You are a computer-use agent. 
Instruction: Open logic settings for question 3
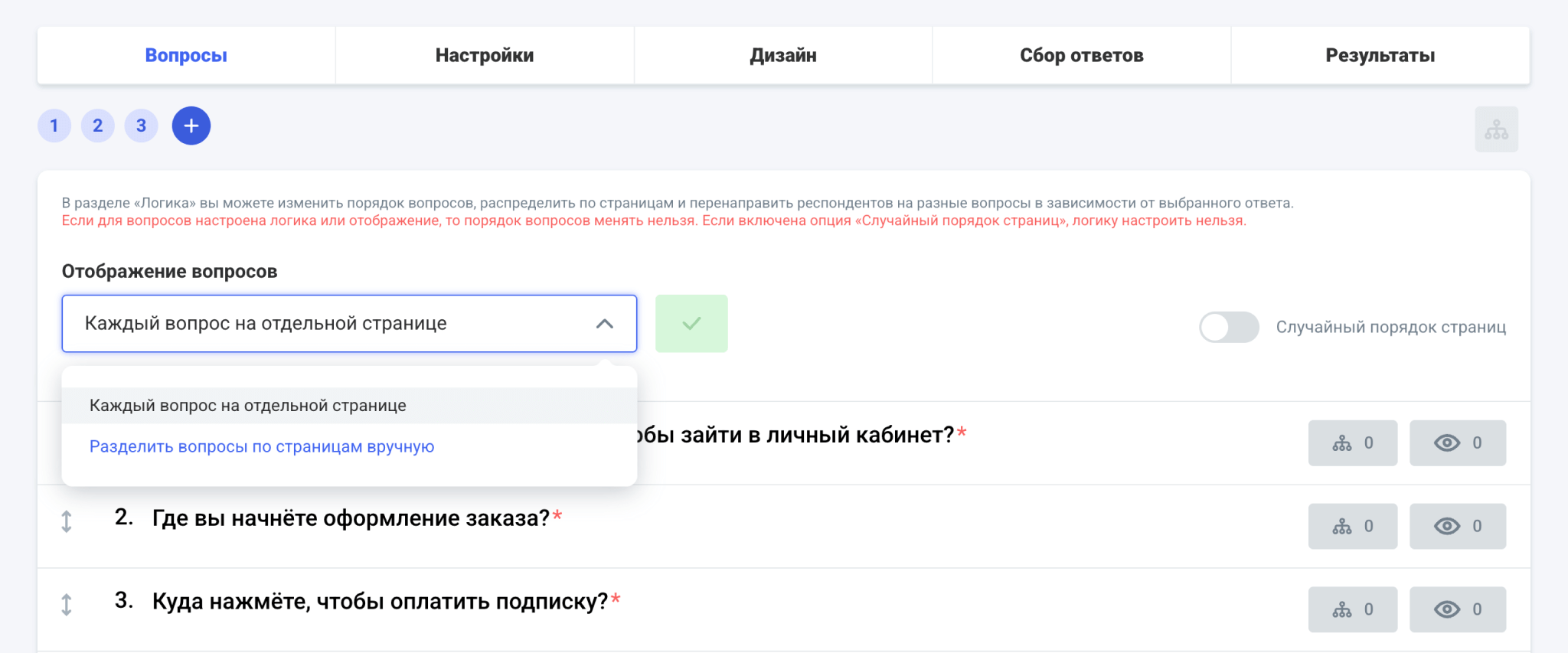(x=1352, y=610)
